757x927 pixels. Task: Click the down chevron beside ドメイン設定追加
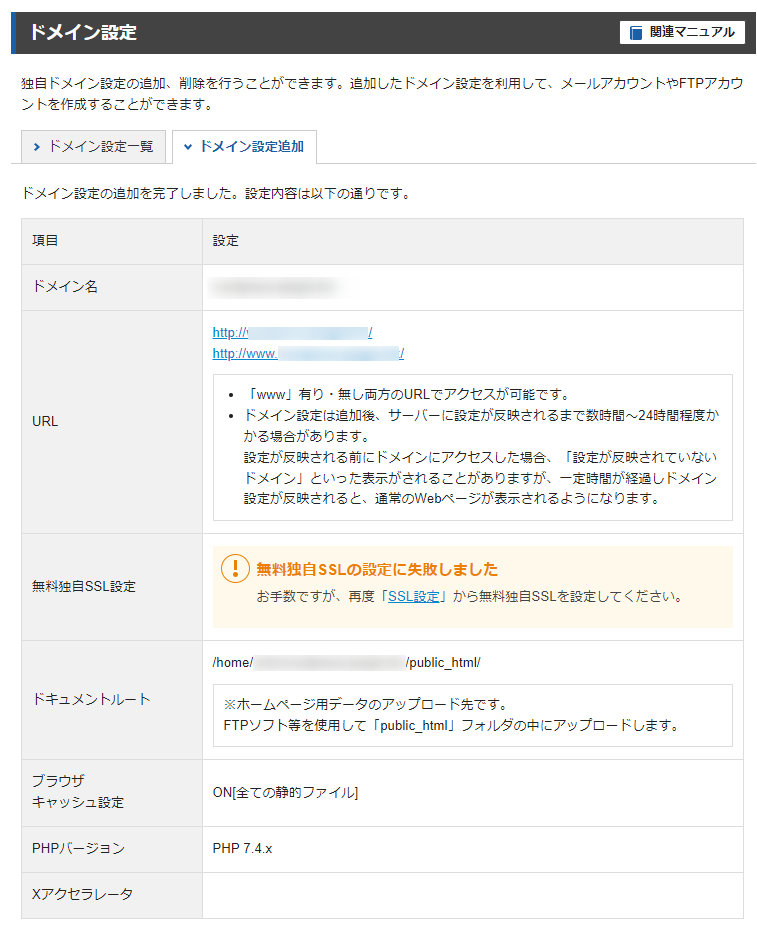pos(187,147)
